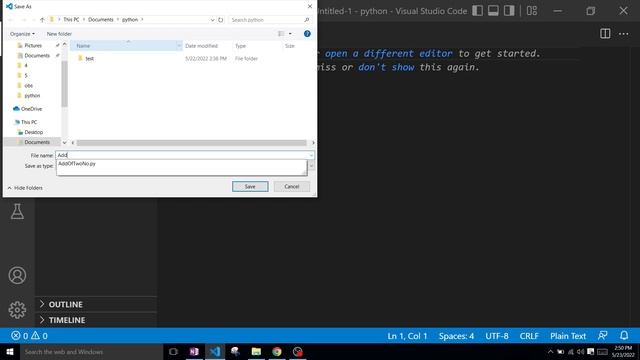Screen dimensions: 640x360
Task: Click the feedback icon in status bar
Action: click(602, 336)
